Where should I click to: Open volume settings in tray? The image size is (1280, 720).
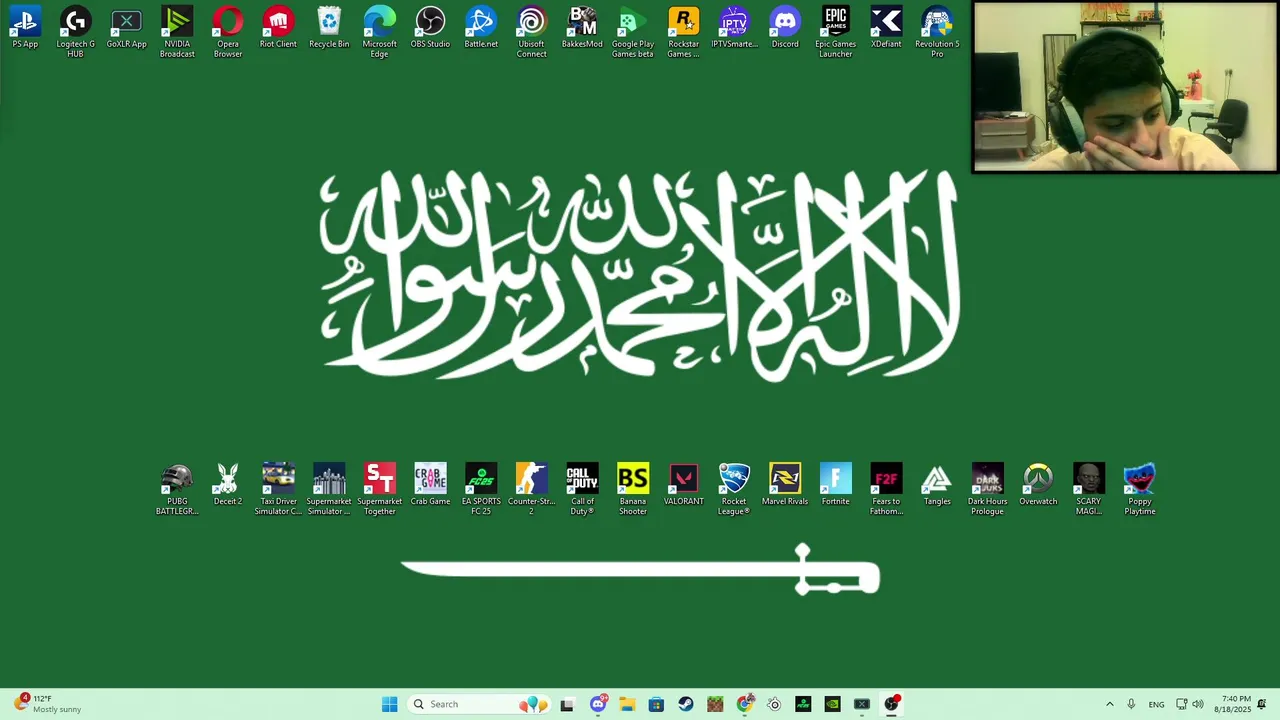(x=1198, y=704)
